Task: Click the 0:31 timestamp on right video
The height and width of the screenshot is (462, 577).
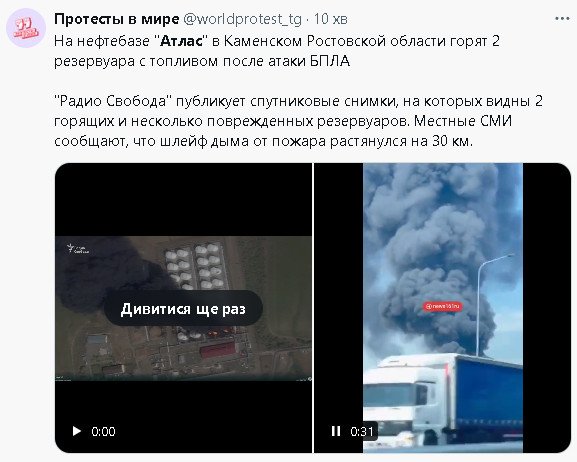Action: [362, 431]
